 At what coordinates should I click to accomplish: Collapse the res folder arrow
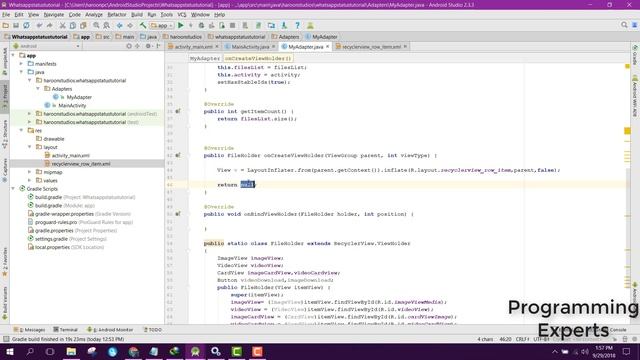(21, 130)
